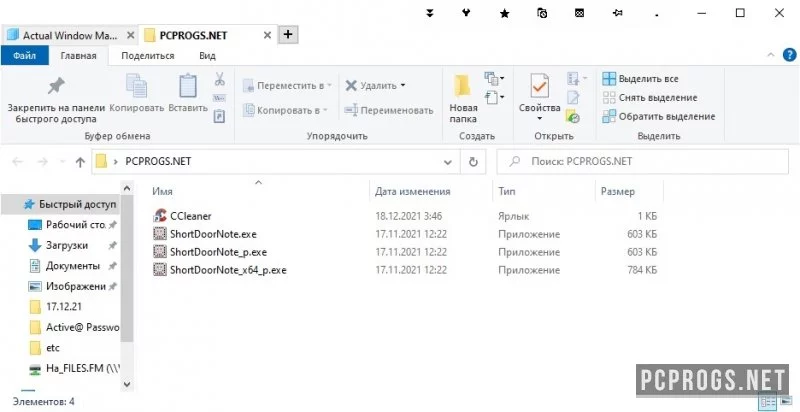Sort by the Имя column header
This screenshot has height=412, width=800.
tap(162, 192)
